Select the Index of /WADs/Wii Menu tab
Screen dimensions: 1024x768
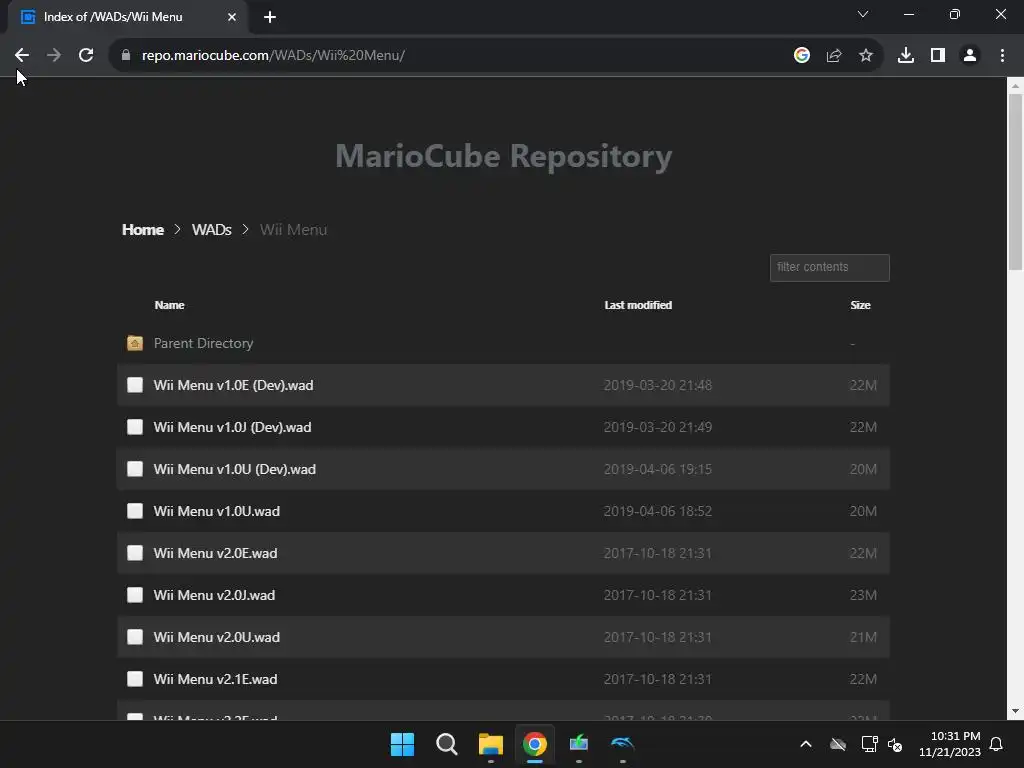click(127, 17)
